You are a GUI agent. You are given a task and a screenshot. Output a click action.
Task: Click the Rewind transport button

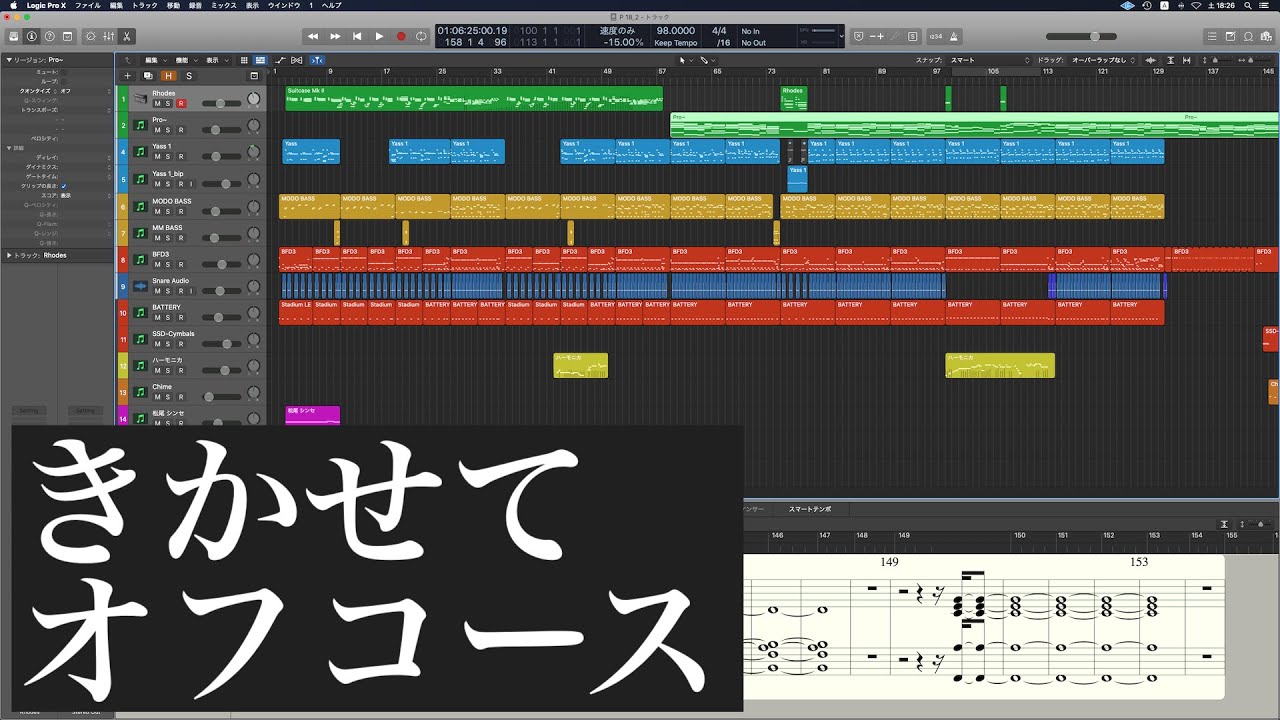313,36
